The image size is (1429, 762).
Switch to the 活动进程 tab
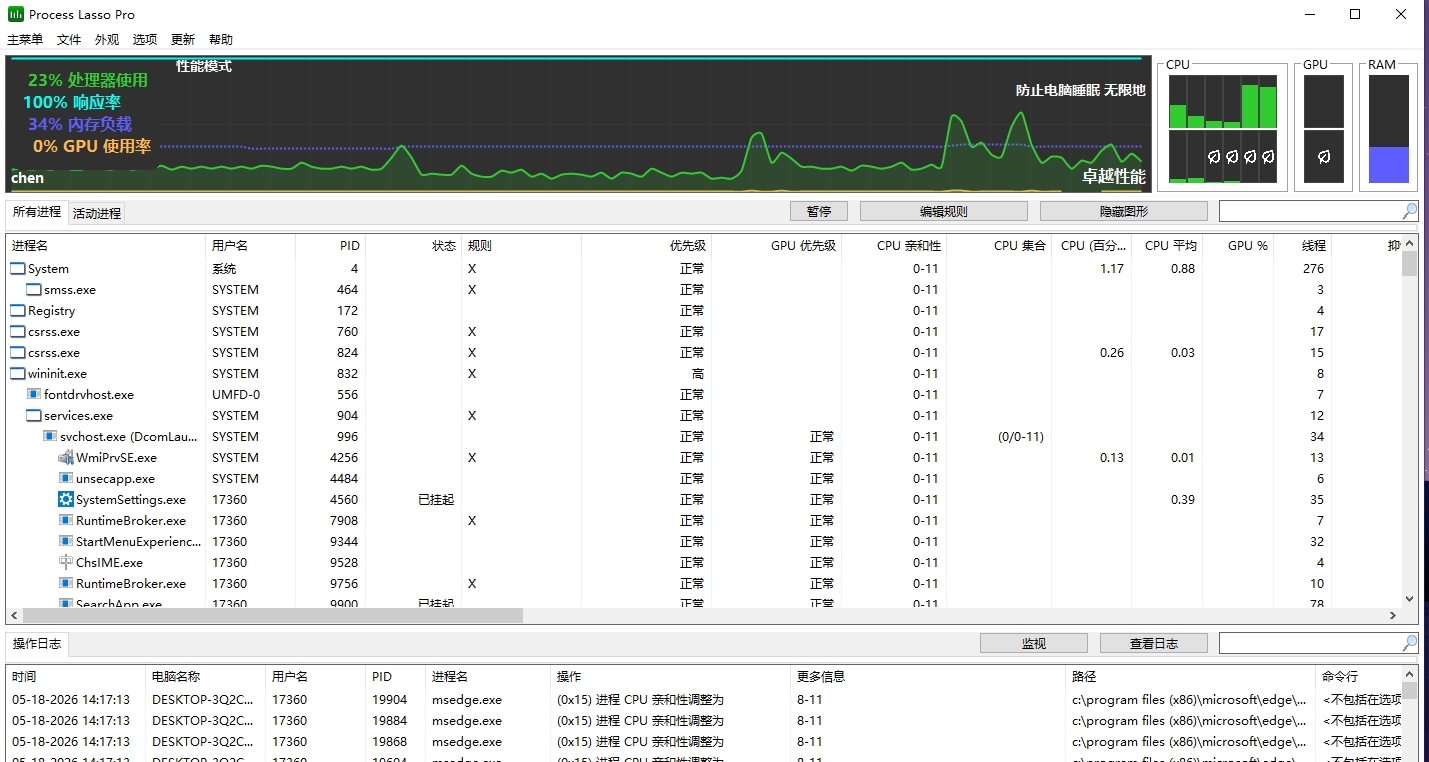pyautogui.click(x=97, y=213)
